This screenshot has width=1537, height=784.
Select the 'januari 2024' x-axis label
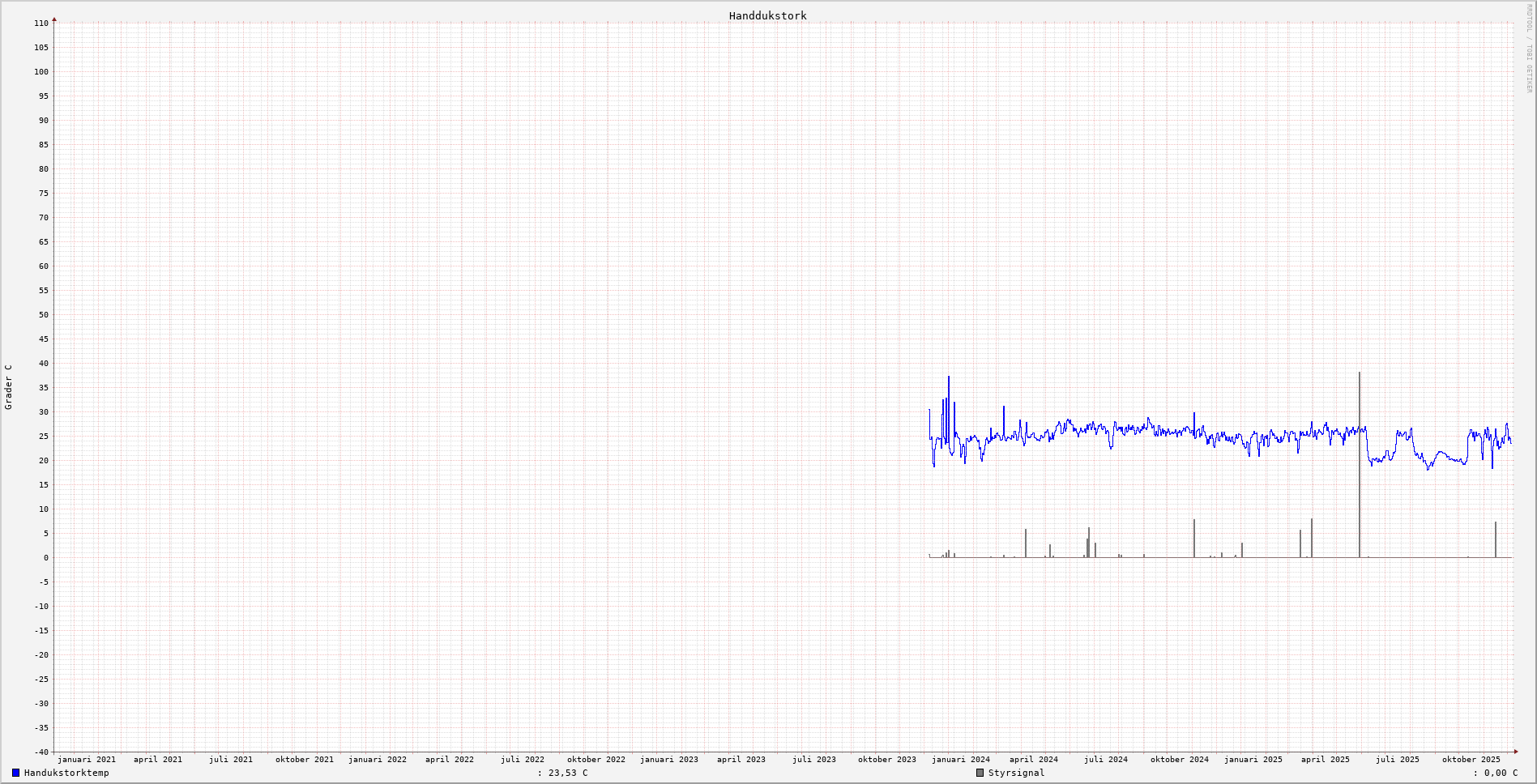click(x=960, y=760)
